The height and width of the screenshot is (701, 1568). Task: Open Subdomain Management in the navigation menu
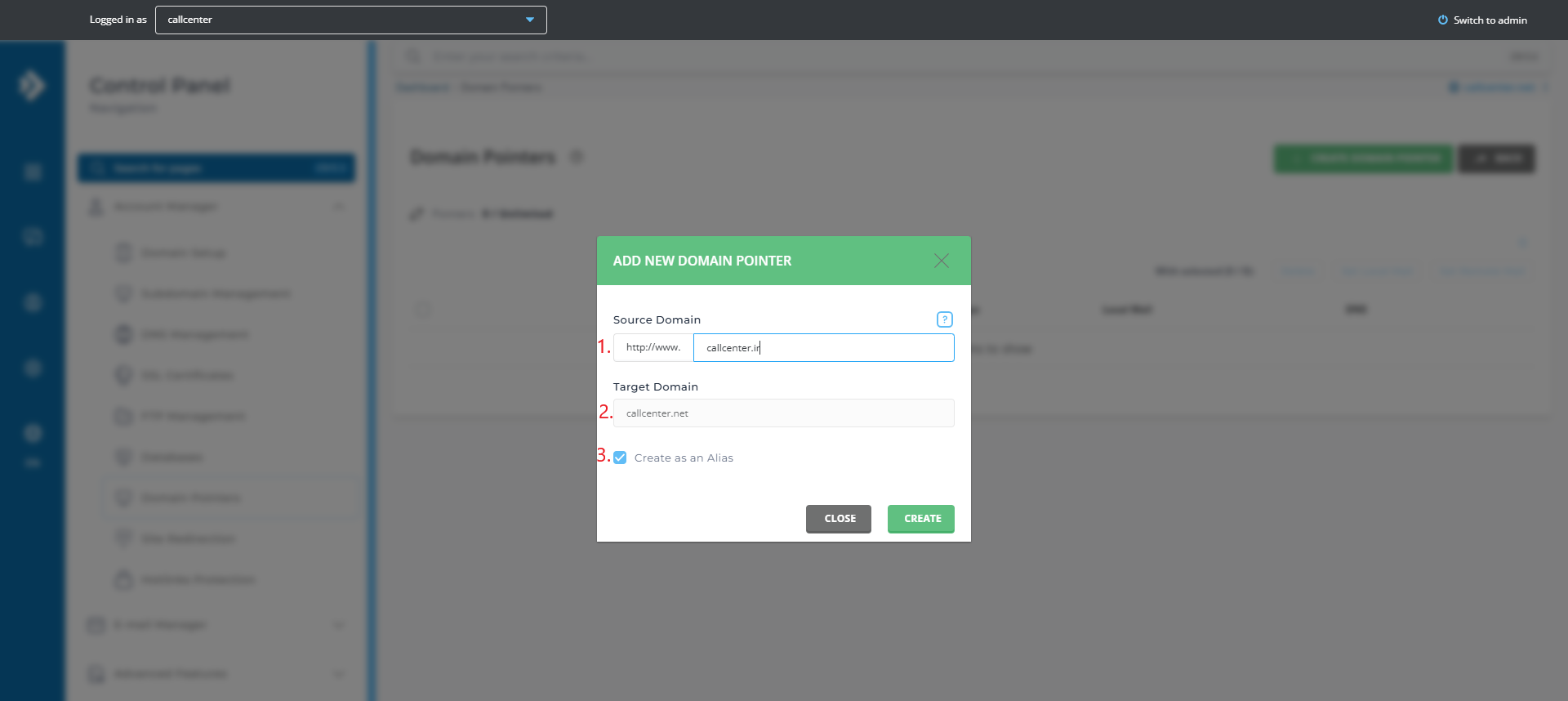(x=216, y=293)
